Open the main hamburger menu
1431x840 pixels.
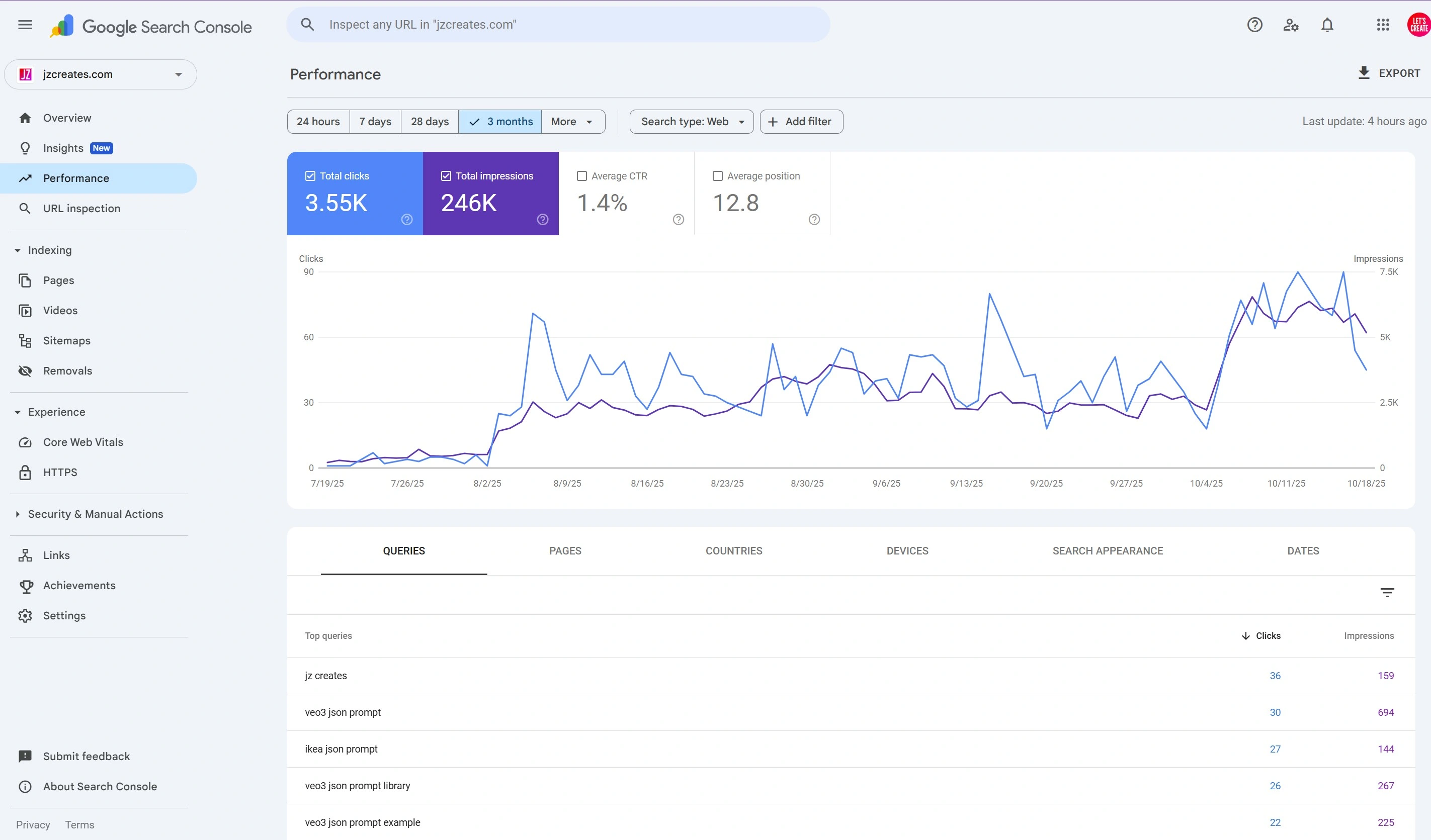[x=25, y=25]
